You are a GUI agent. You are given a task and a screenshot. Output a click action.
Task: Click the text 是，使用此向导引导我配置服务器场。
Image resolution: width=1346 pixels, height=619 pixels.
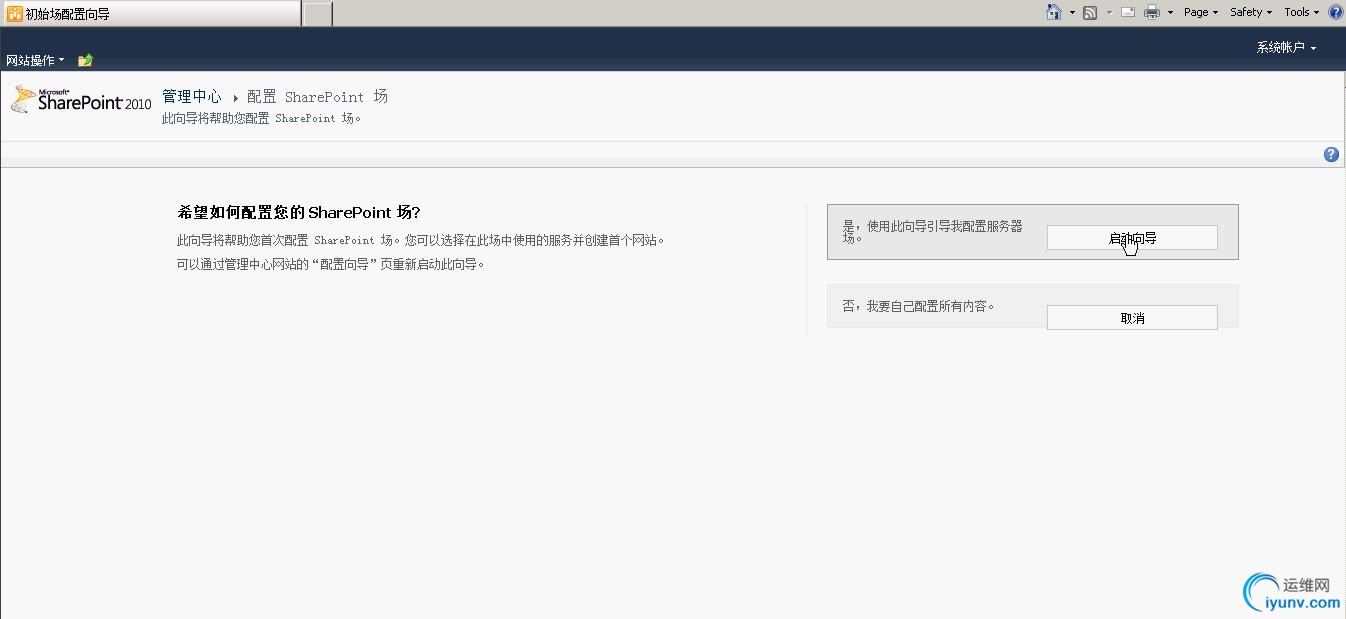[933, 232]
